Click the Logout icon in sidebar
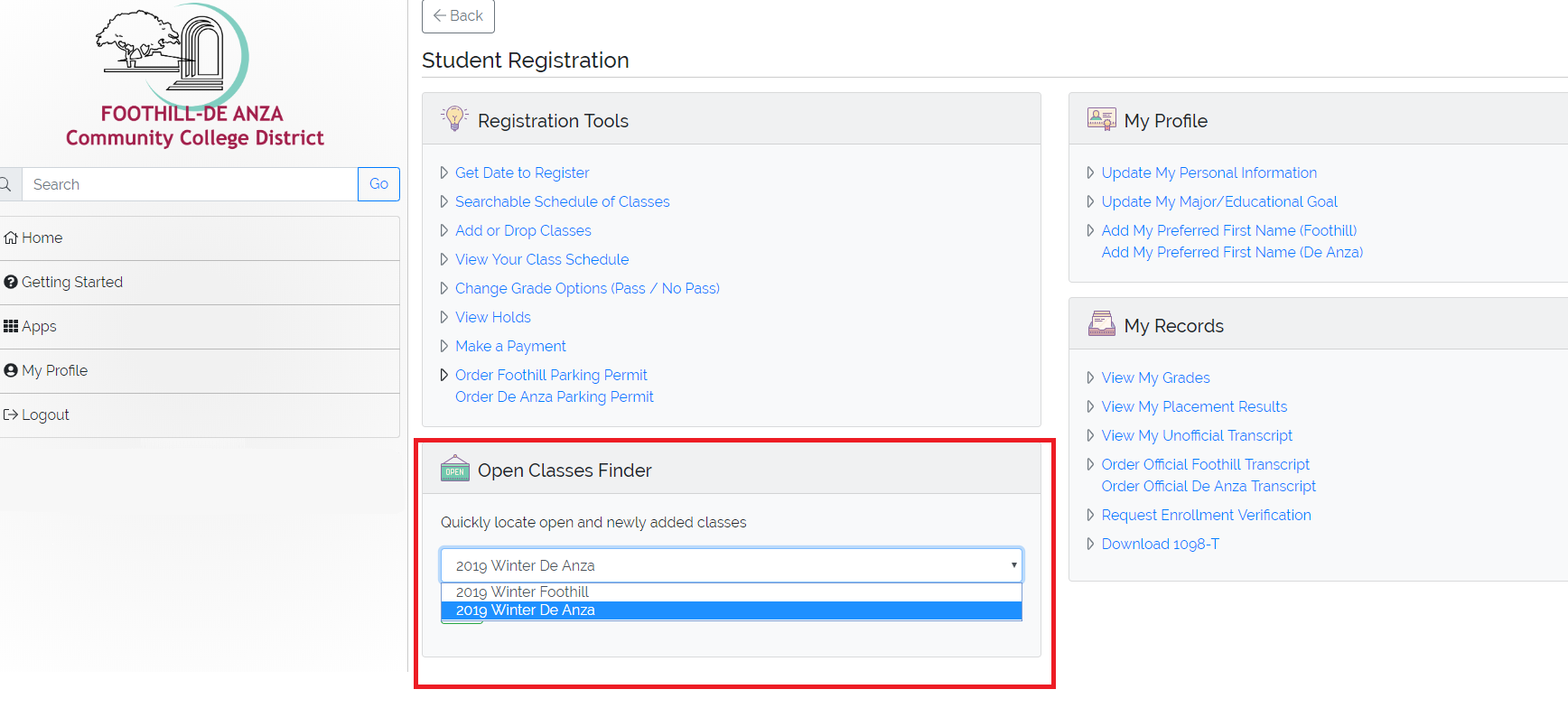This screenshot has width=1568, height=708. [12, 414]
